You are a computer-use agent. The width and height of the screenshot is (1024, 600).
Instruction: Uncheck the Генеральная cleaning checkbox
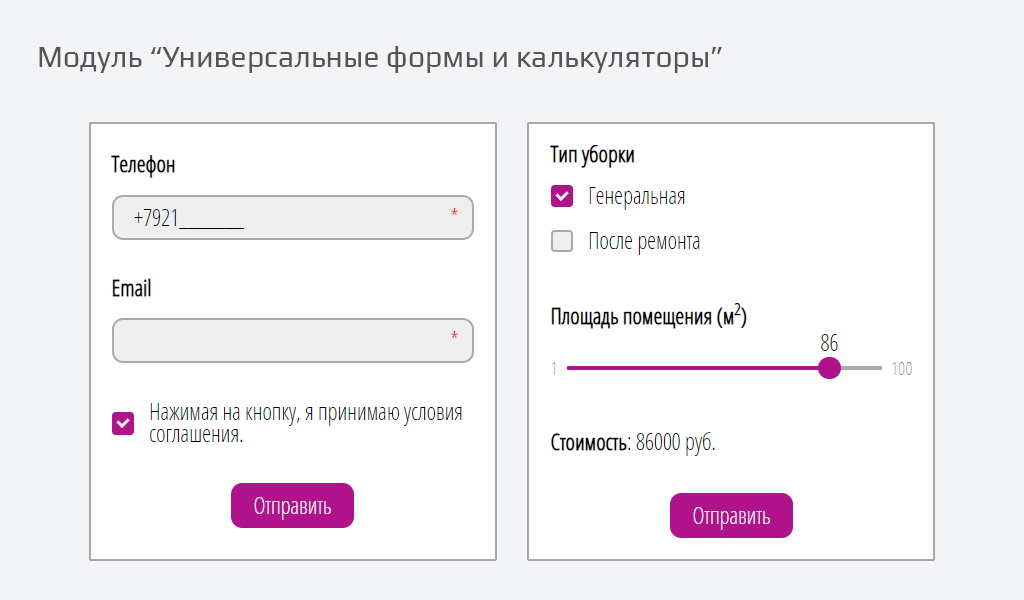point(562,196)
